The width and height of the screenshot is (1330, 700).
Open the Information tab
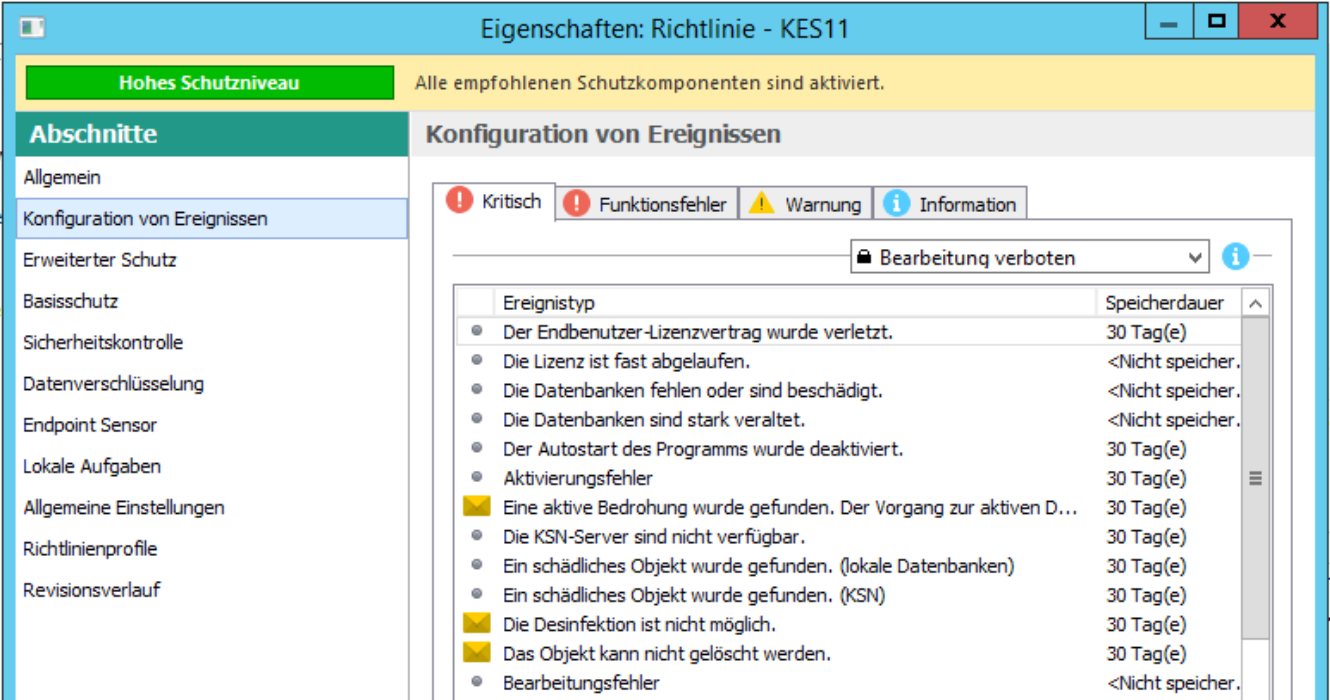pos(950,204)
